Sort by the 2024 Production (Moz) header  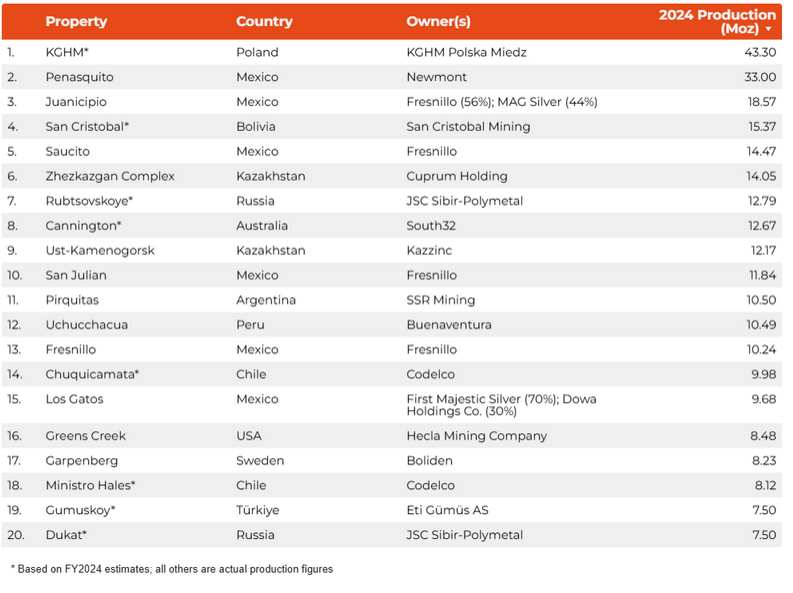[717, 22]
